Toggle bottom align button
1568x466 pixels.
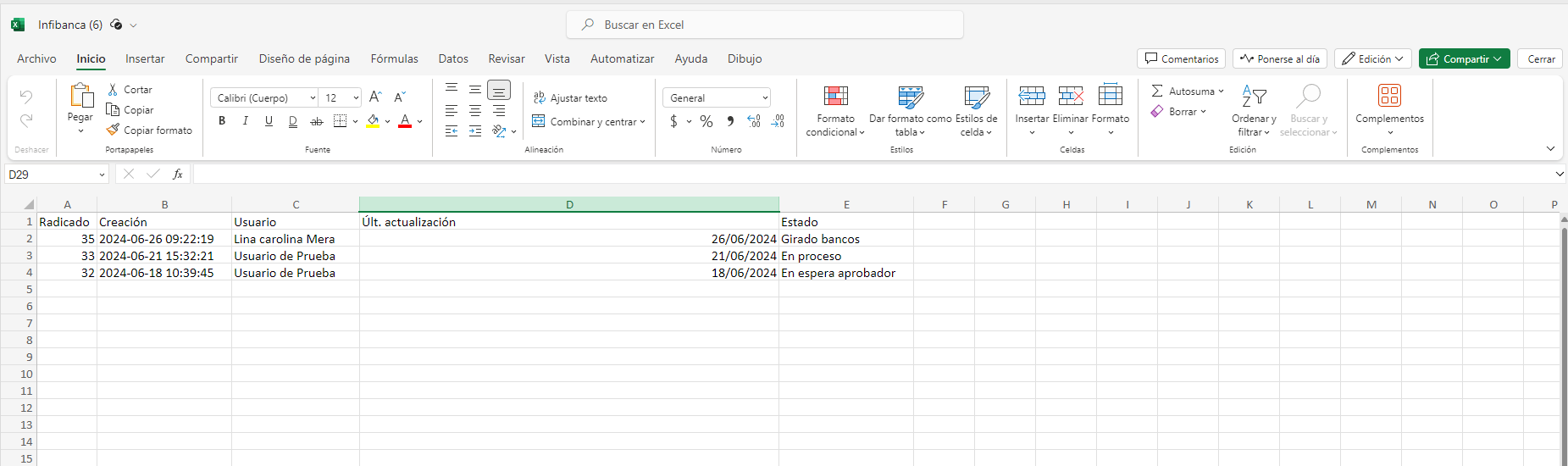point(499,90)
